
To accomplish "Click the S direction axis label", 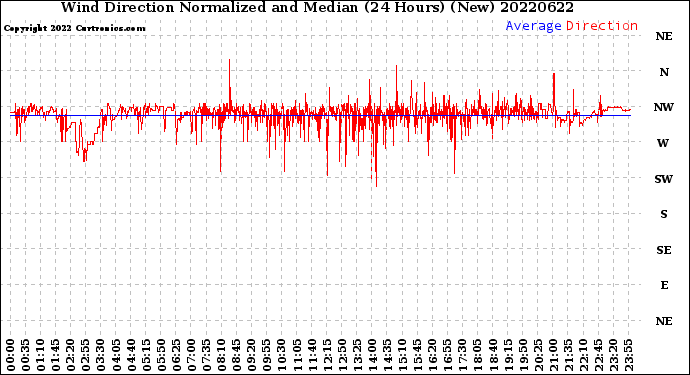I will pos(664,214).
